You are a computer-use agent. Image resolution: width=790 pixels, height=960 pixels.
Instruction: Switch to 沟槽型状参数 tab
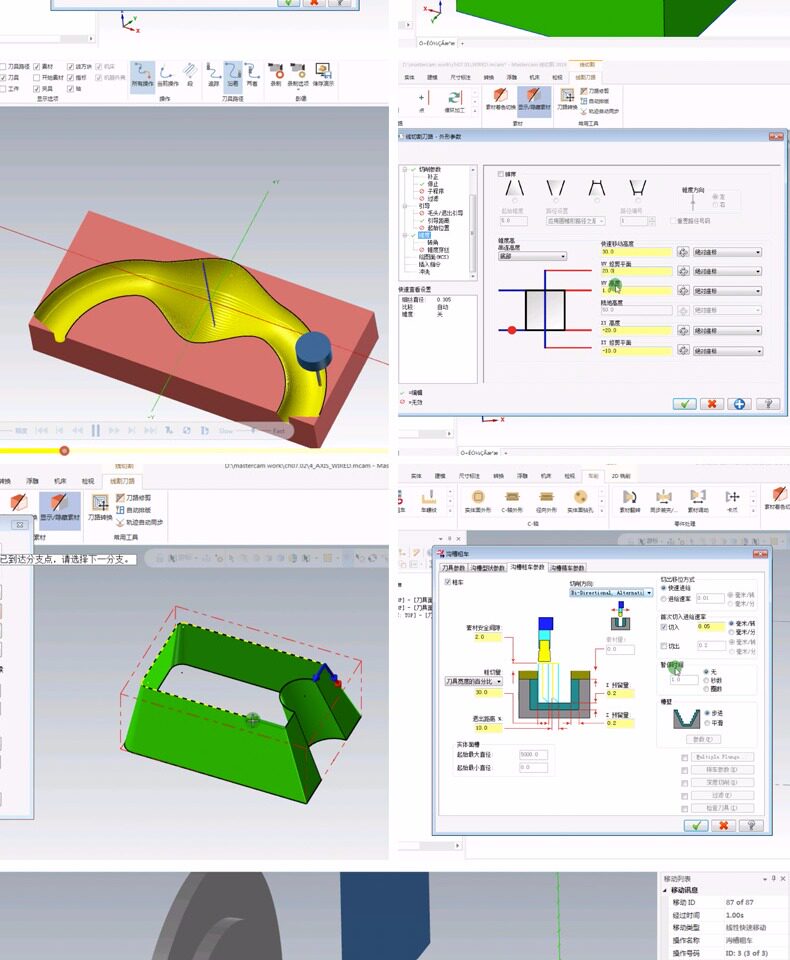tap(487, 568)
